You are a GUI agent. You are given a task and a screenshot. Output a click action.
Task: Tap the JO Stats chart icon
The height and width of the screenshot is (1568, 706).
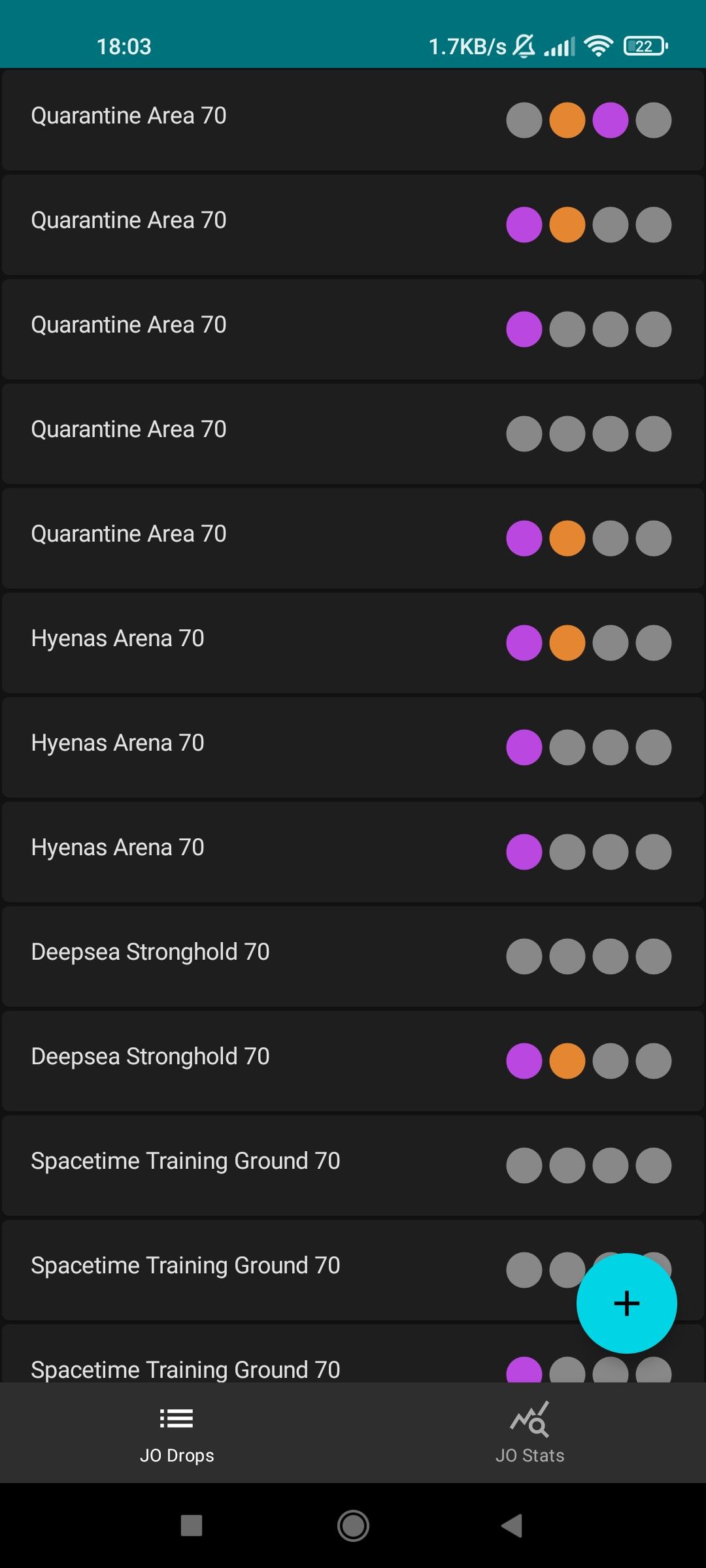[x=529, y=1419]
